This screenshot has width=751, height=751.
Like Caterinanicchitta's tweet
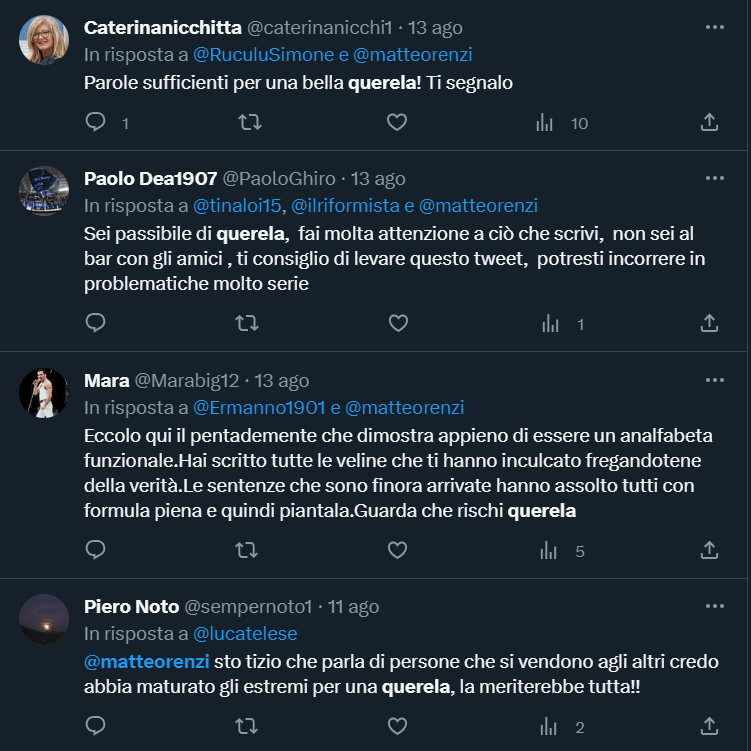click(397, 122)
